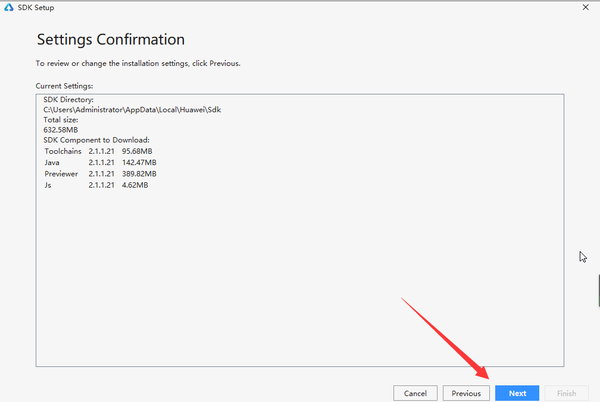The image size is (600, 402).
Task: Click the Next button
Action: pyautogui.click(x=517, y=393)
